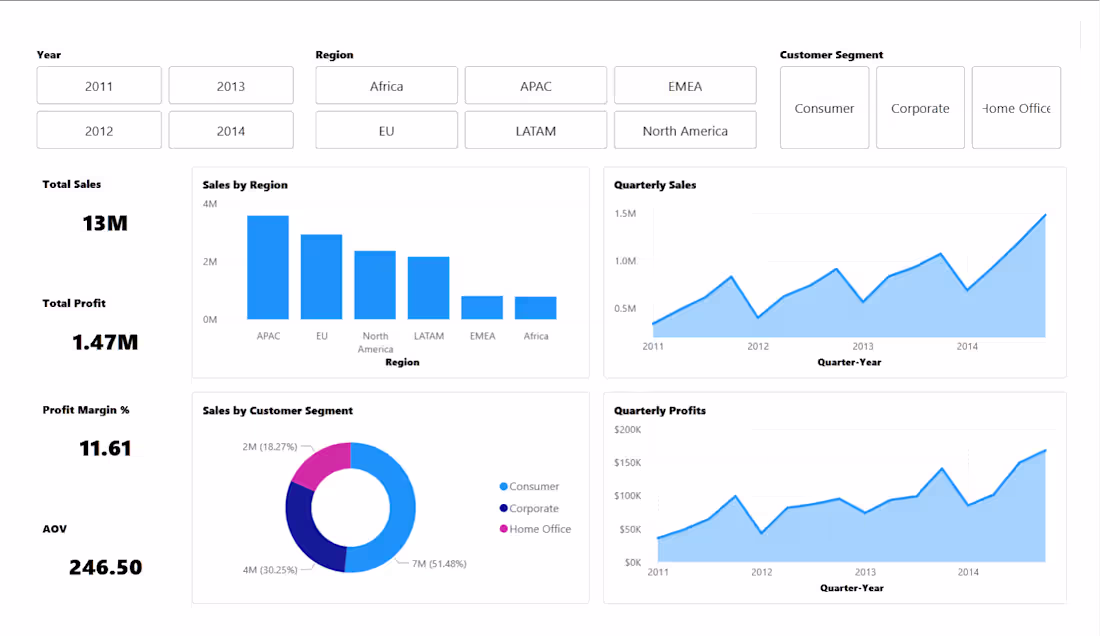Select the 2011 year slicer button
Screen dimensions: 1100x636
pyautogui.click(x=99, y=85)
